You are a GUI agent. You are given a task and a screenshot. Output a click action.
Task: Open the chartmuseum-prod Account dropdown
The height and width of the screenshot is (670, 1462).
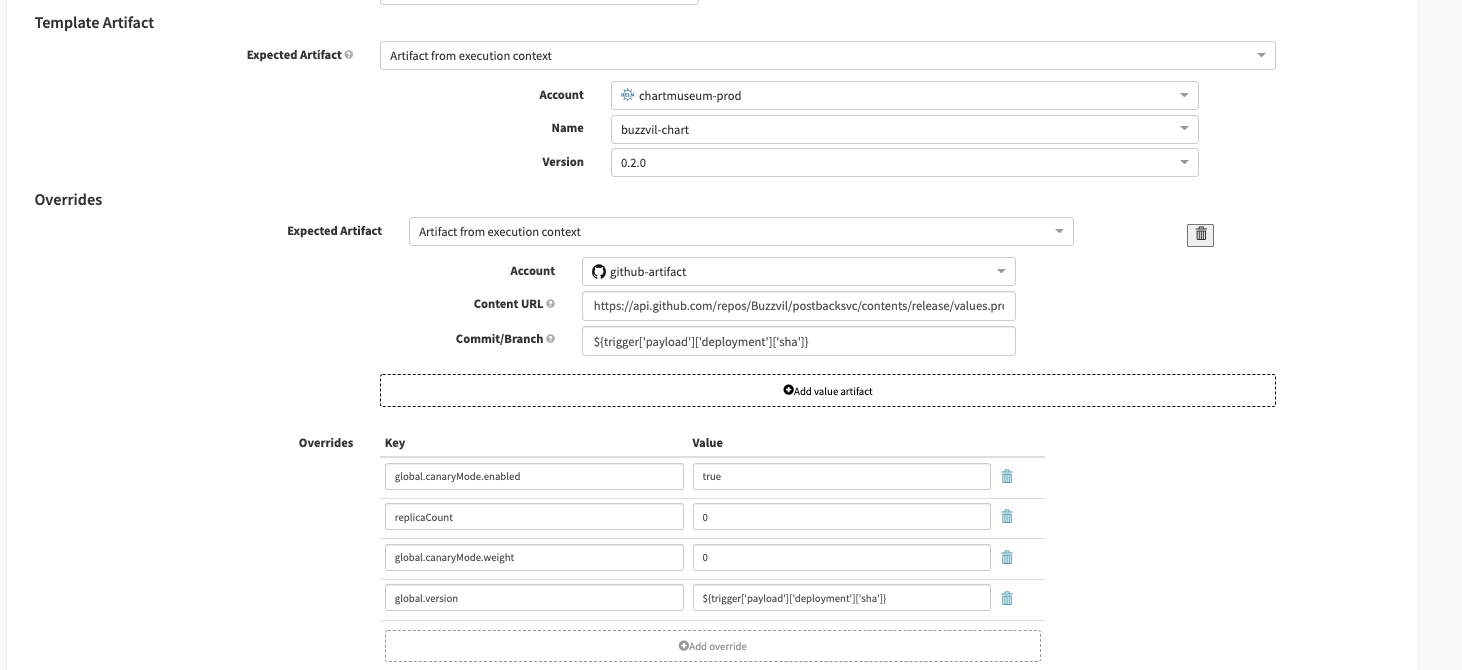pos(904,96)
